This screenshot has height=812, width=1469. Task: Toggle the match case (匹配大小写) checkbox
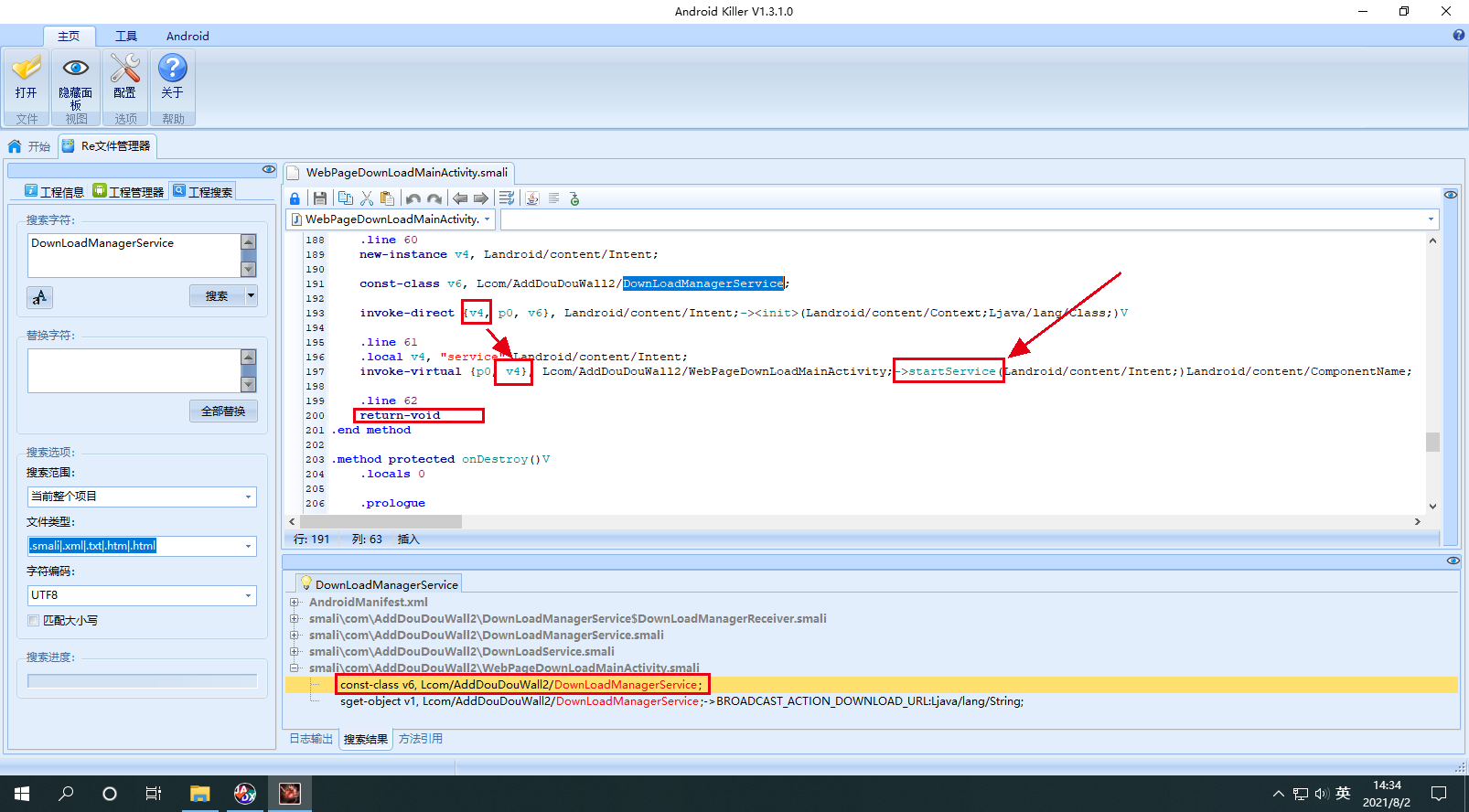point(34,620)
